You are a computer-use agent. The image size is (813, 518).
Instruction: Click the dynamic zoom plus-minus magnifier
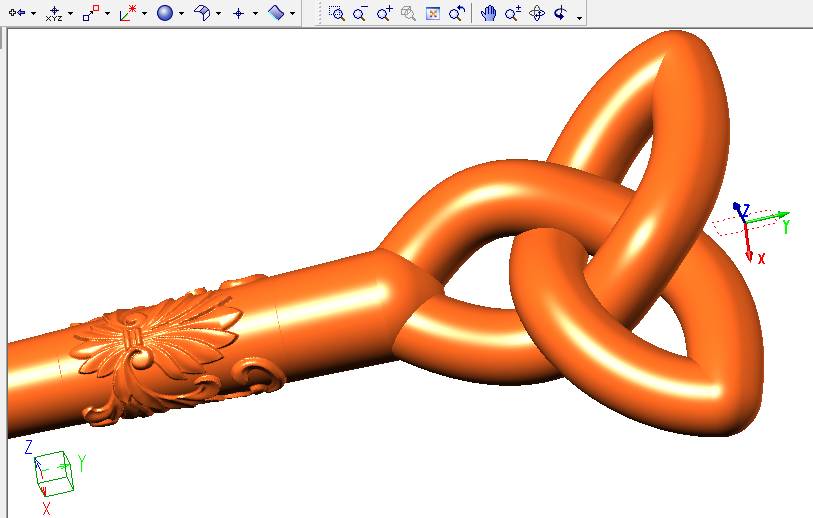point(513,13)
